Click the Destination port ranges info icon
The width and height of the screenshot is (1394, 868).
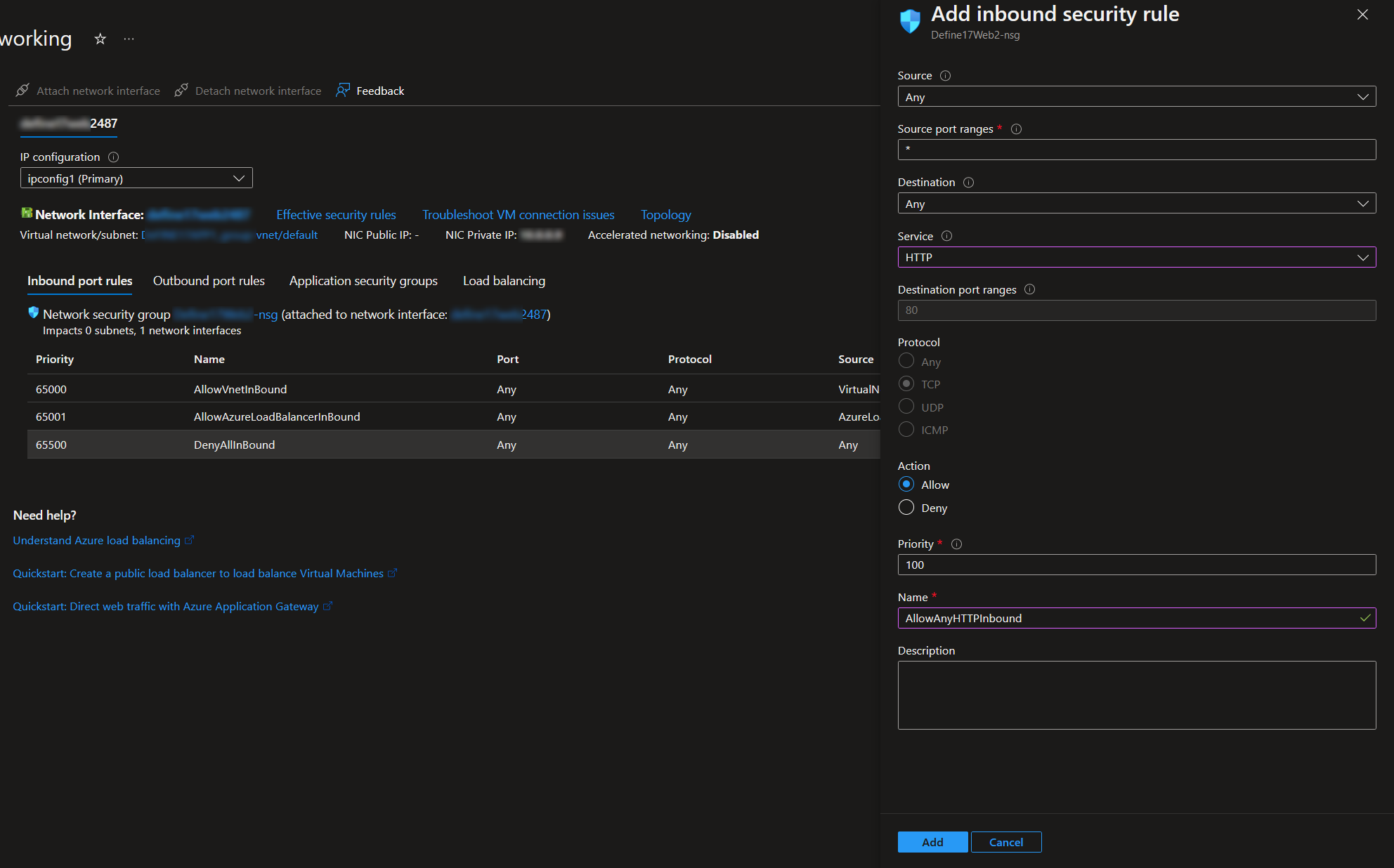(1029, 290)
